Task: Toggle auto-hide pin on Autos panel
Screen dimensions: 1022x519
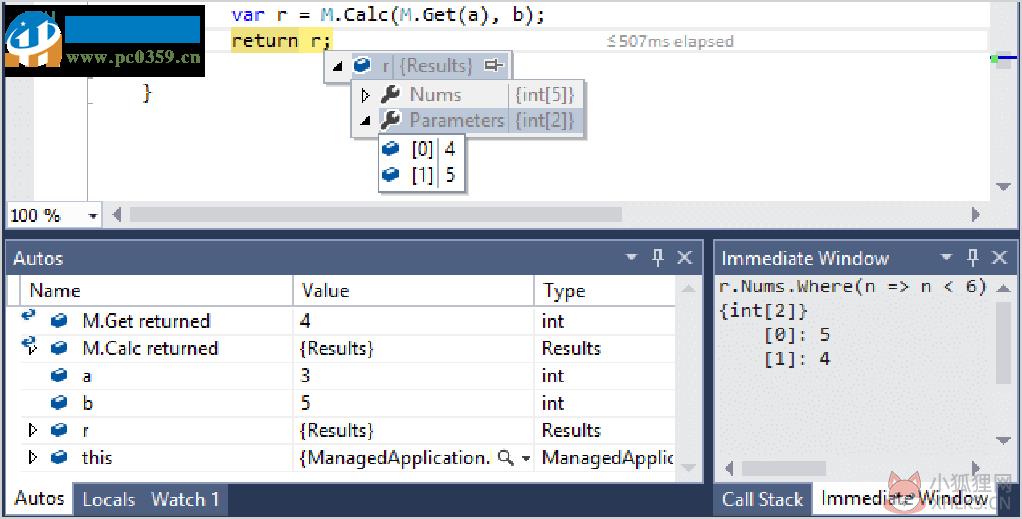Action: coord(658,258)
